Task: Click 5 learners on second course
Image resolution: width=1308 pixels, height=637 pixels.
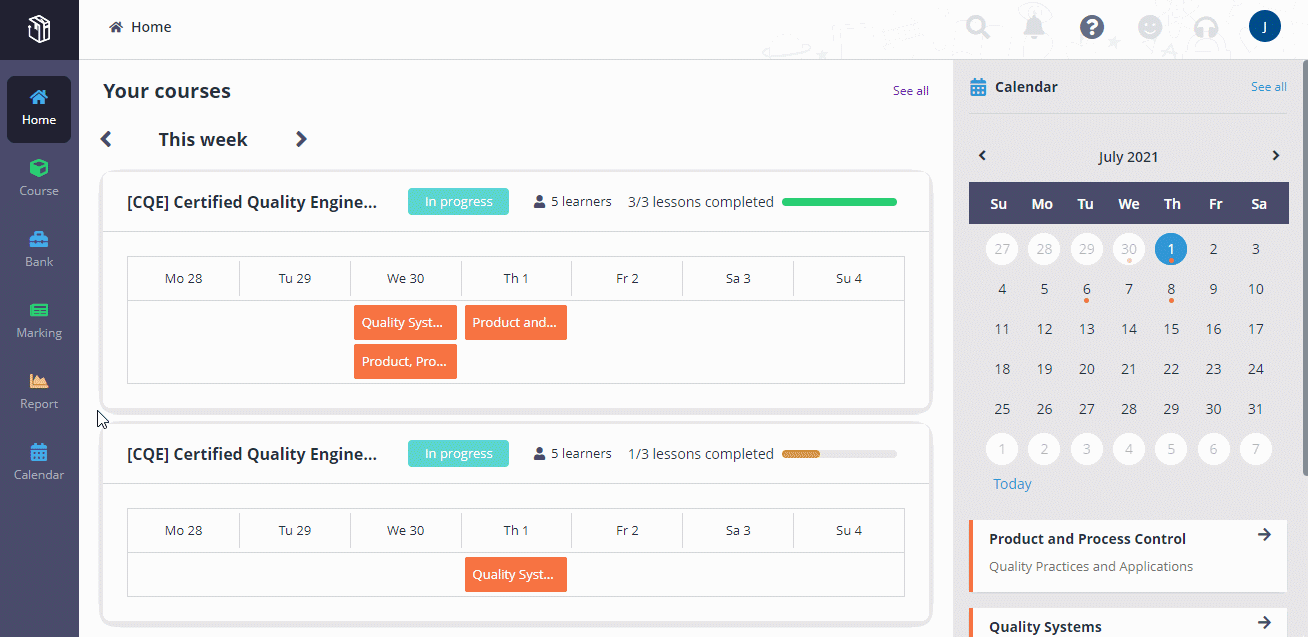Action: pos(573,454)
